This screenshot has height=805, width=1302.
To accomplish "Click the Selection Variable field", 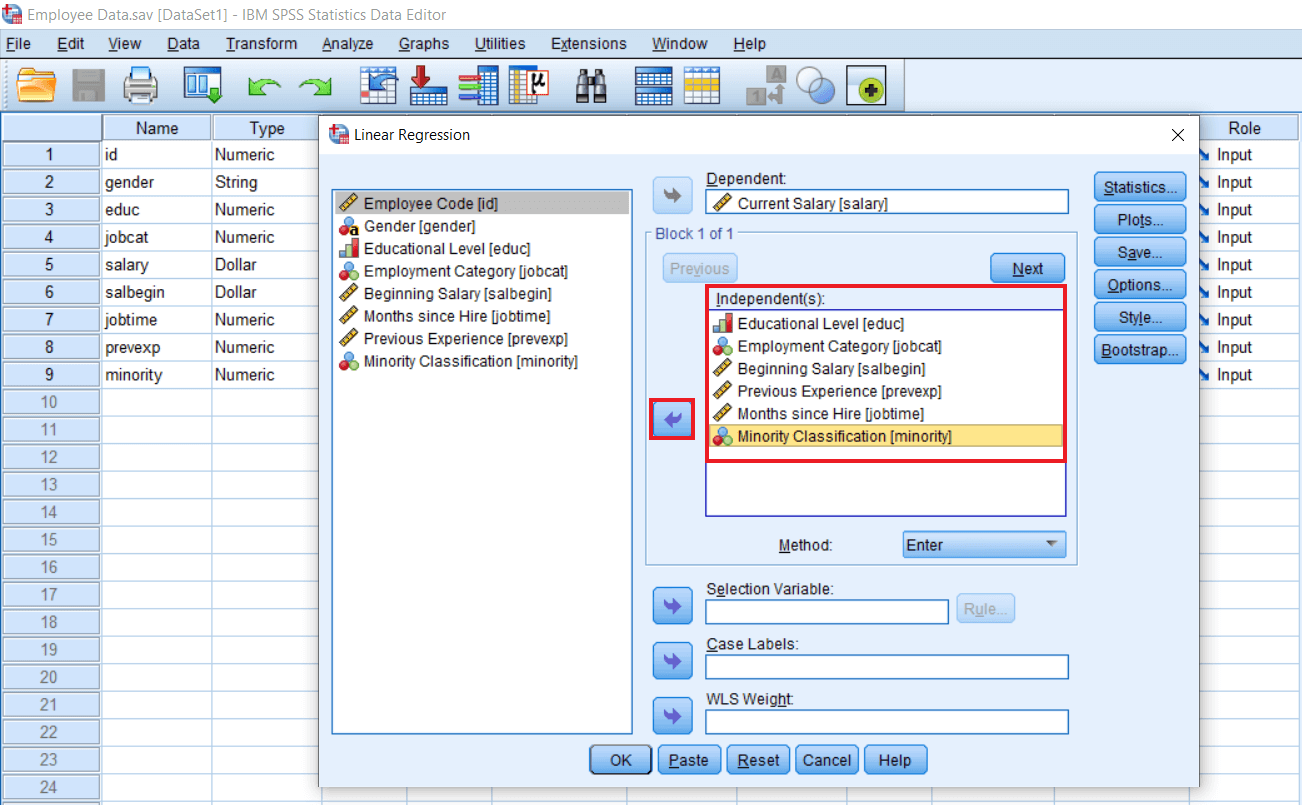I will tap(827, 611).
